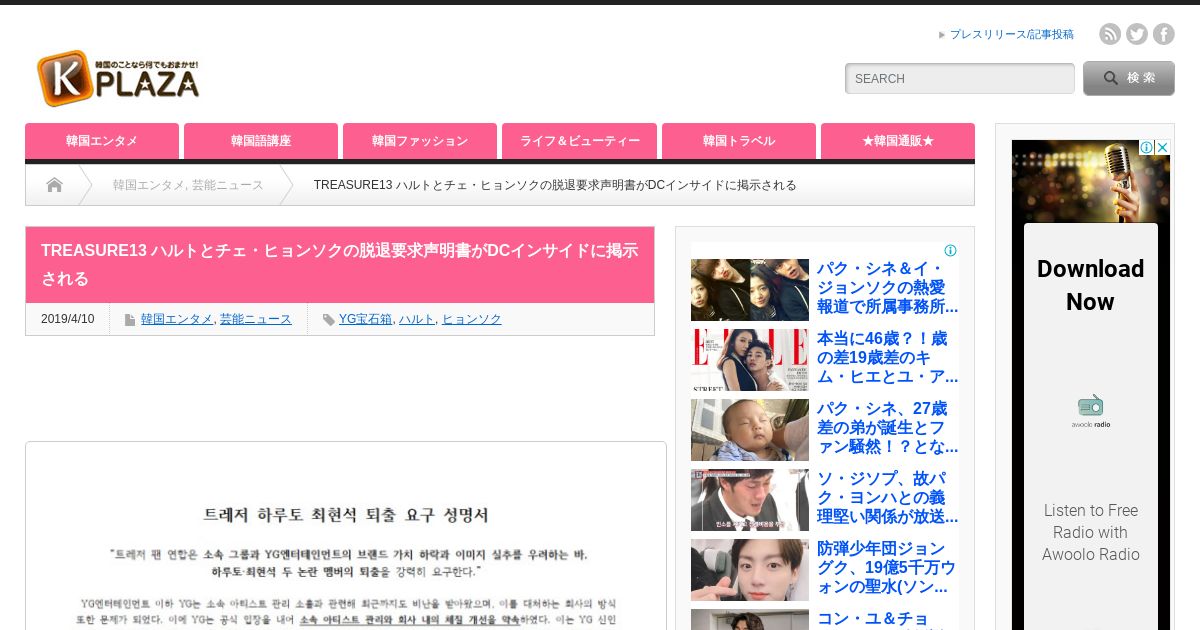Viewport: 1200px width, 630px height.
Task: Open the RSS feed icon
Action: pos(1110,34)
